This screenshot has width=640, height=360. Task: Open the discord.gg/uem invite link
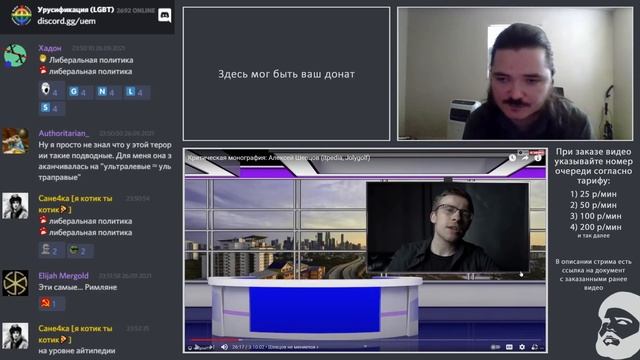(67, 21)
